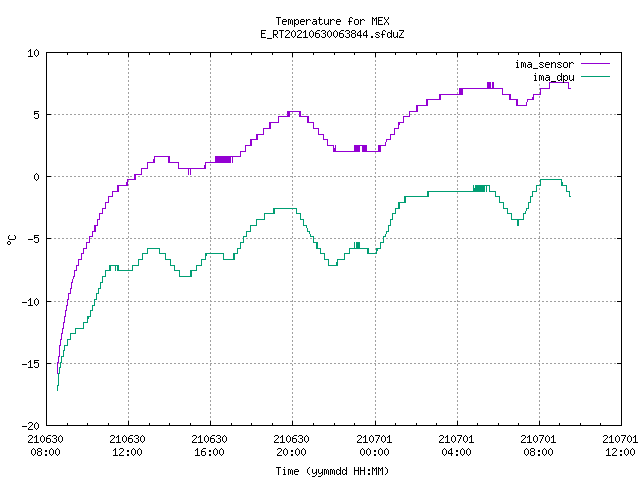Click the °C y-axis unit label
Screen dimensions: 640x480
(11, 240)
